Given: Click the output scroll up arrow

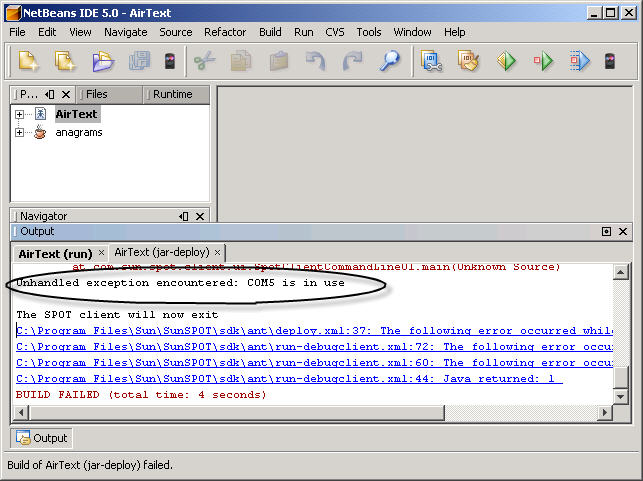Looking at the screenshot, I should (620, 272).
